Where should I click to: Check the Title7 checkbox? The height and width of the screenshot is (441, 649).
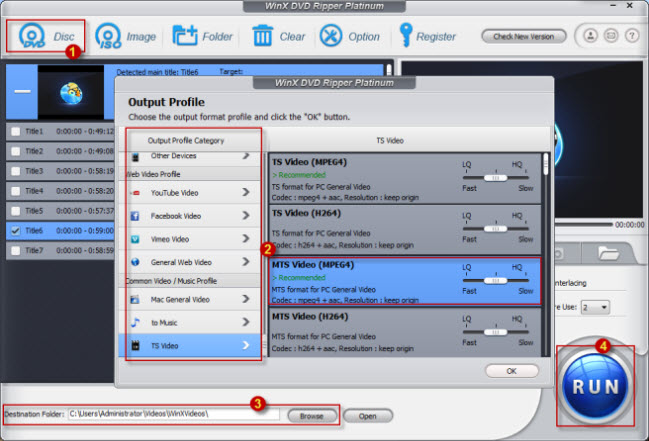coord(16,251)
